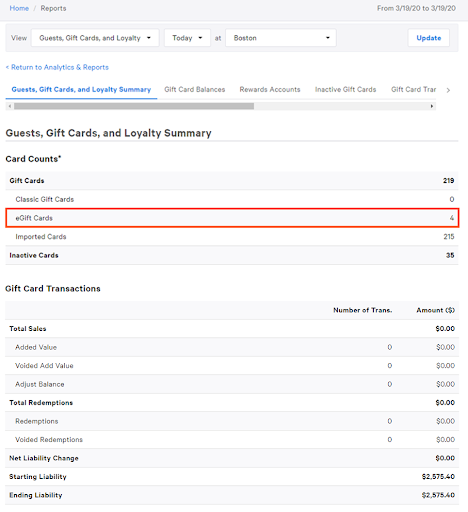Click Return to Analytics & Reports link

tap(57, 67)
